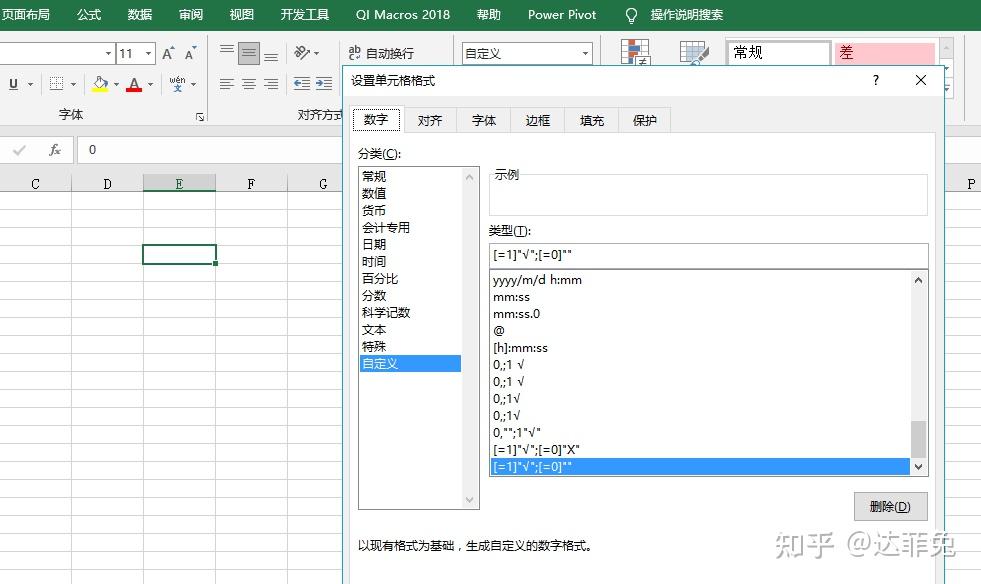The height and width of the screenshot is (584, 981).
Task: Expand the font name dropdown arrow
Action: pyautogui.click(x=108, y=54)
